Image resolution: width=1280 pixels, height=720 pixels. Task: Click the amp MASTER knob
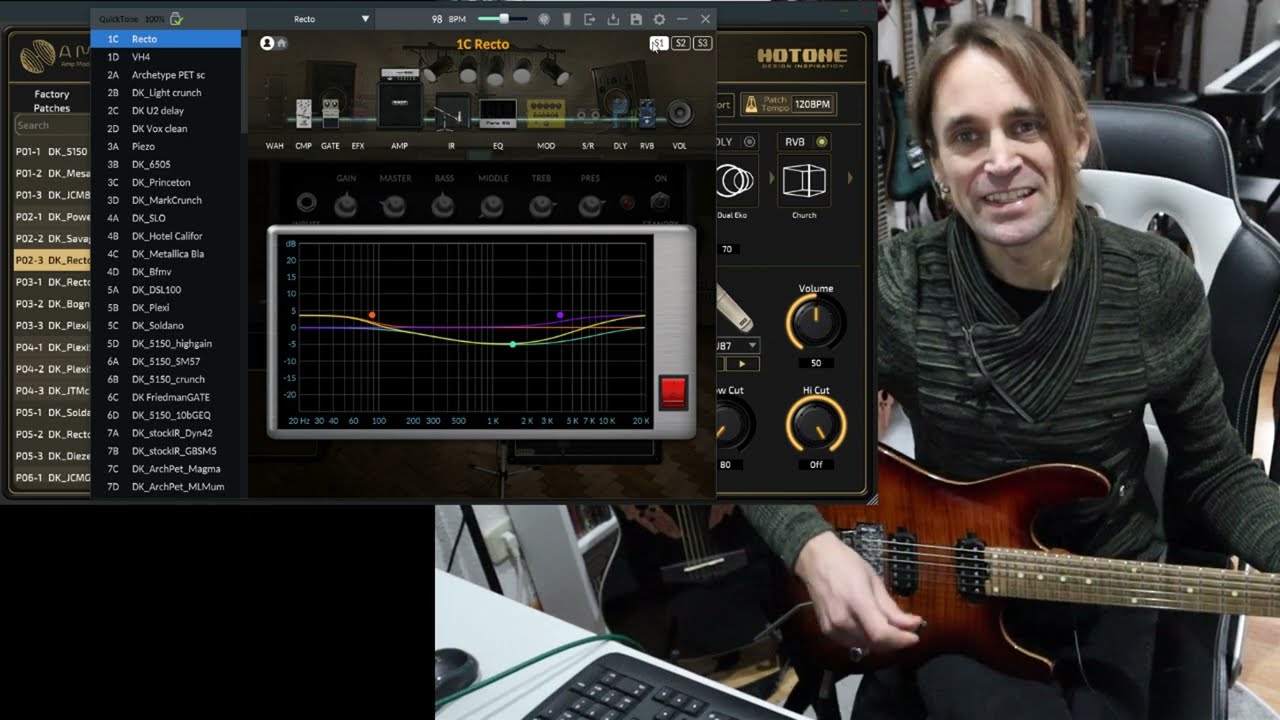click(394, 205)
